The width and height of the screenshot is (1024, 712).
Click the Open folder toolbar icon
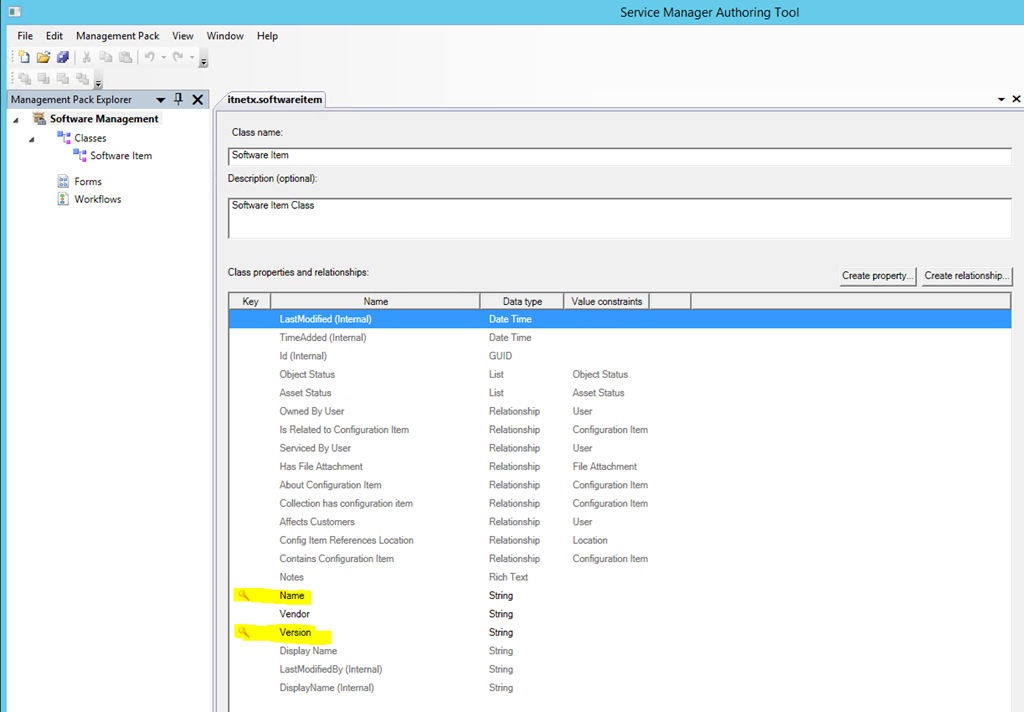tap(43, 58)
